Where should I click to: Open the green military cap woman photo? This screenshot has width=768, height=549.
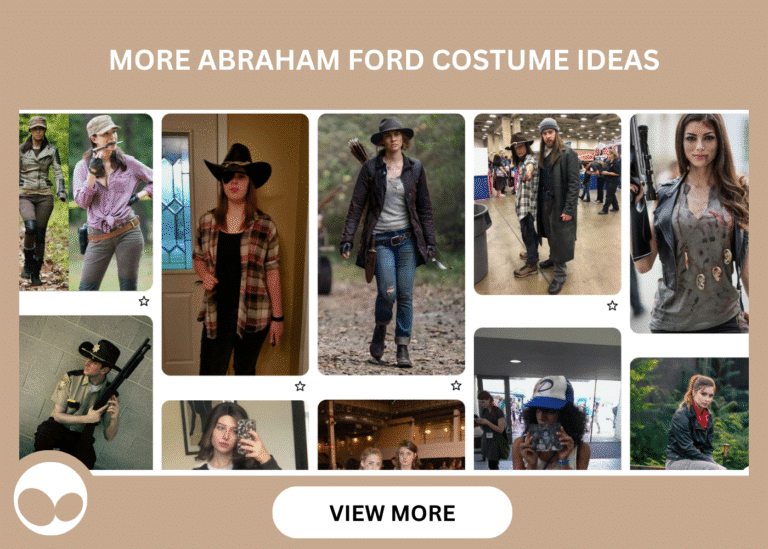coord(43,202)
